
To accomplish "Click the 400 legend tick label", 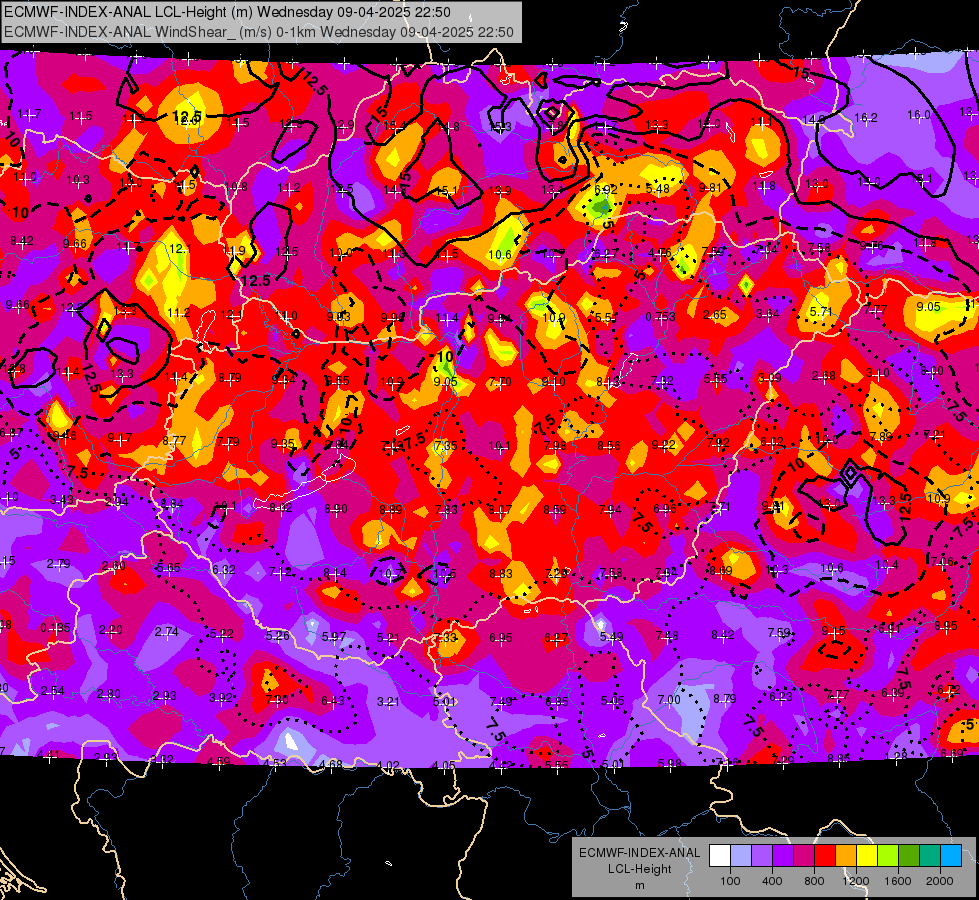I will (772, 881).
